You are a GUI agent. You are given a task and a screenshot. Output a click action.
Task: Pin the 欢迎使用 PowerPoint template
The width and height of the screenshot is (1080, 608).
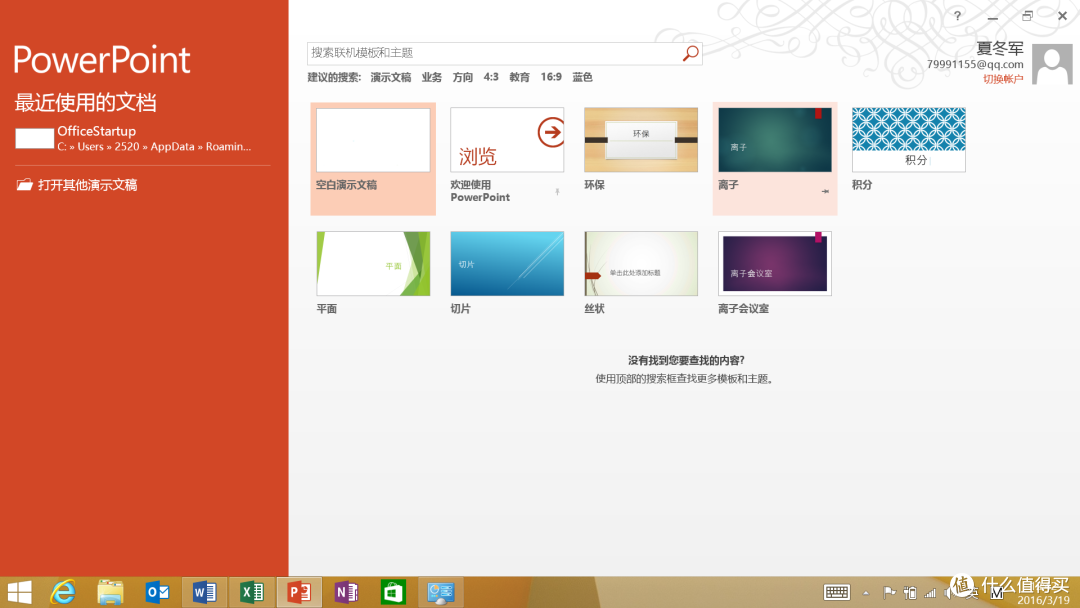tap(557, 191)
